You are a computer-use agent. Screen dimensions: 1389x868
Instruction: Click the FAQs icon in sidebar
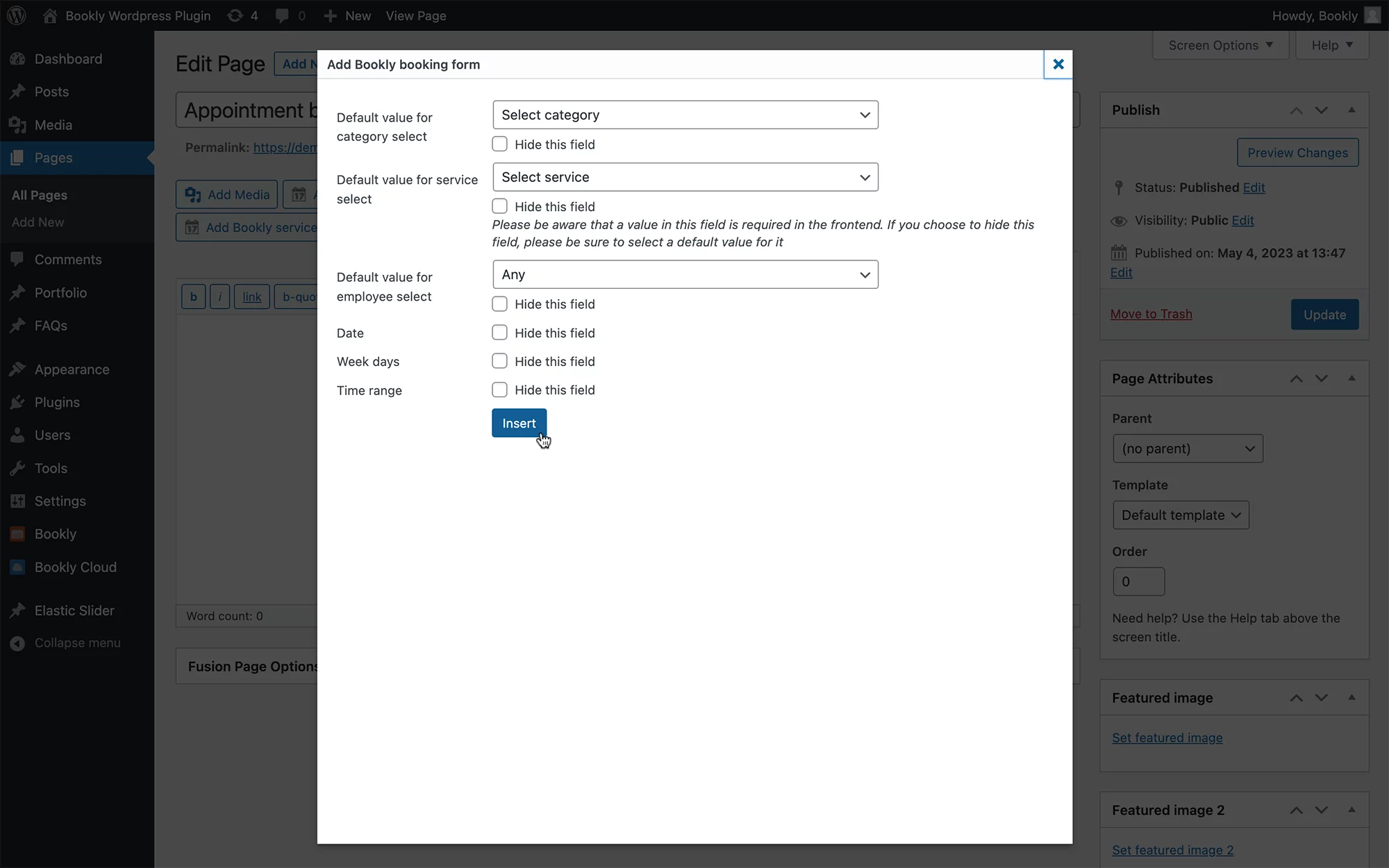pyautogui.click(x=18, y=326)
